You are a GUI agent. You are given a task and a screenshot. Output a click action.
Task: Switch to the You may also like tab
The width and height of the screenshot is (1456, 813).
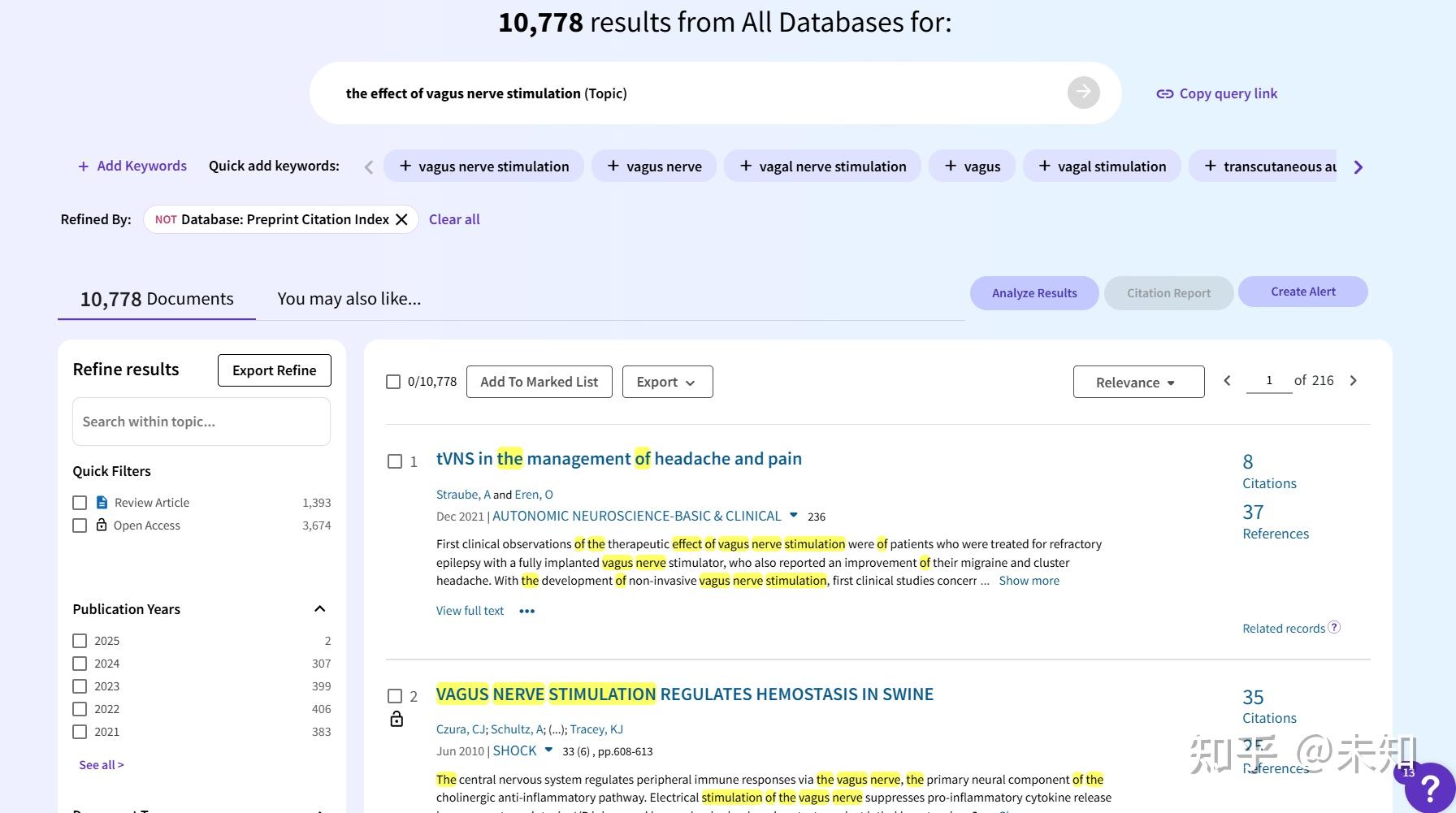pos(348,298)
